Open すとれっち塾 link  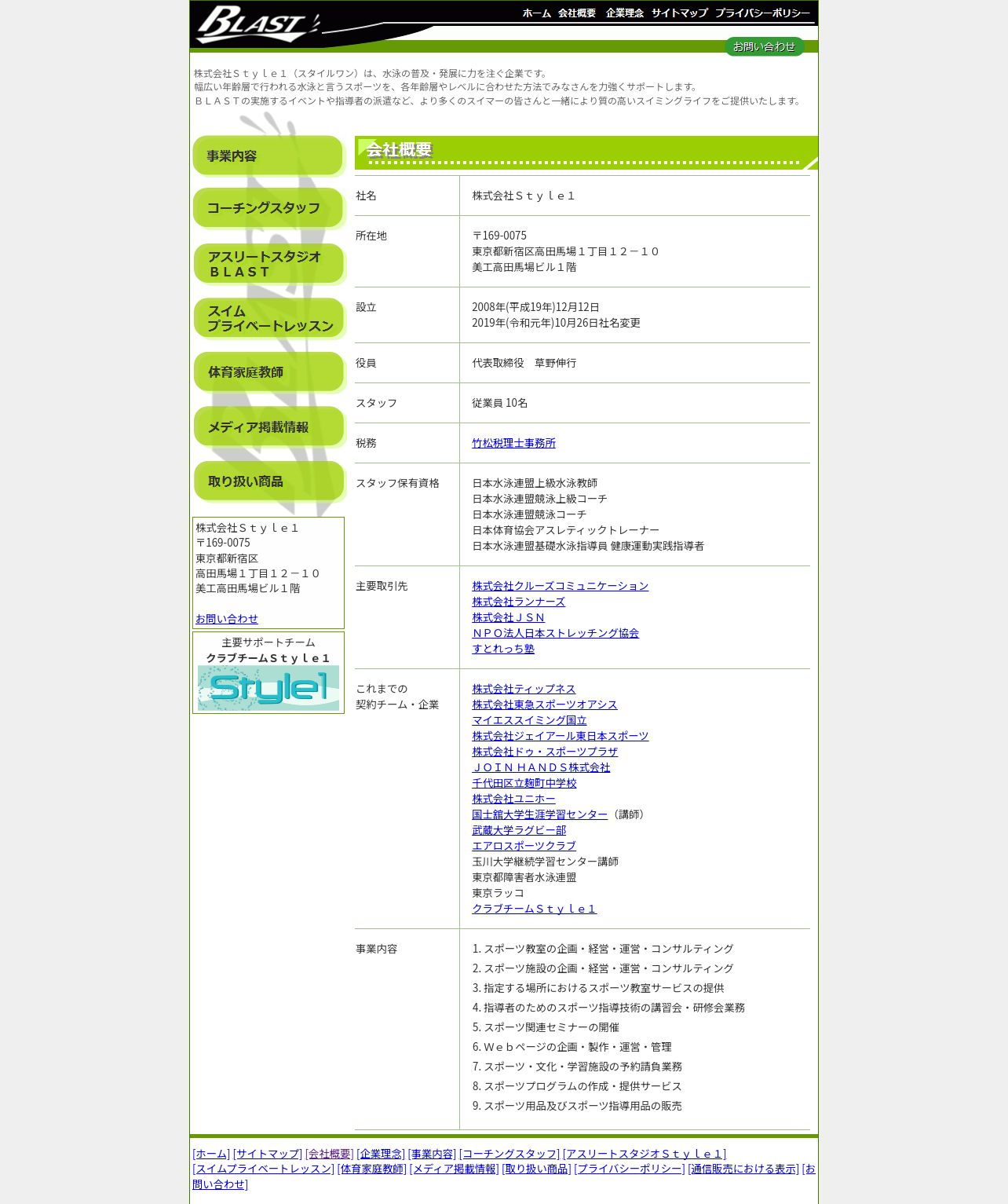[503, 649]
